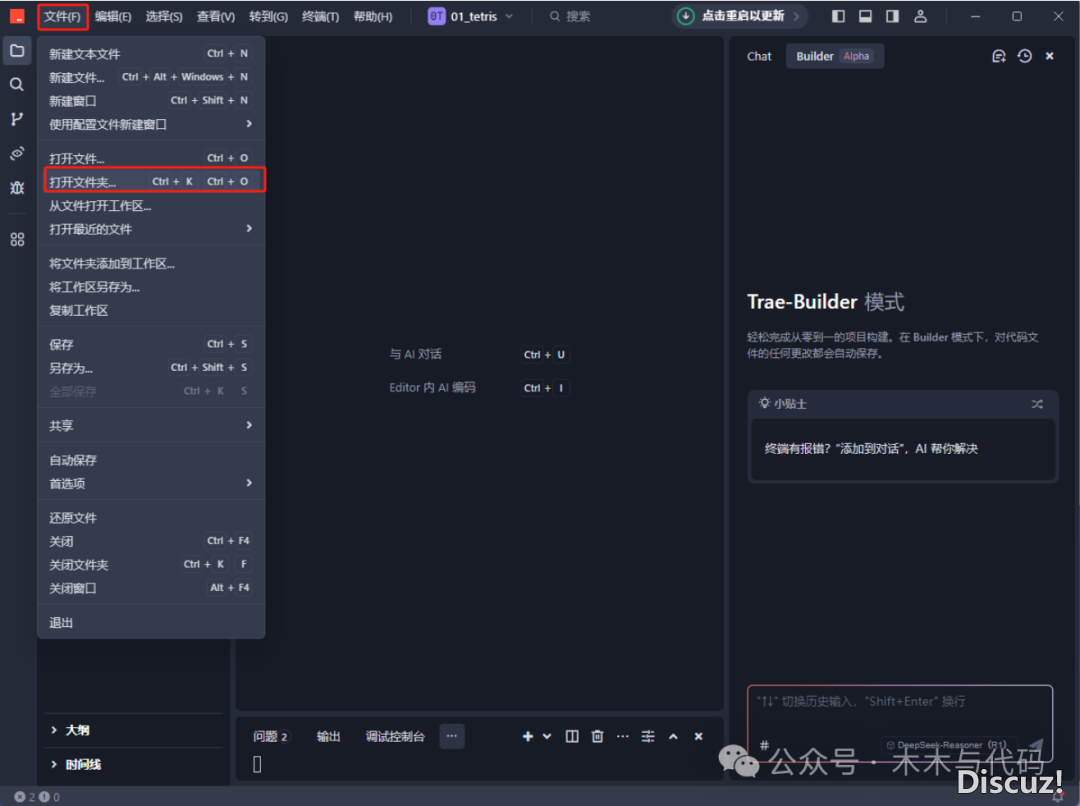Split the terminal panel
1080x806 pixels.
(572, 736)
